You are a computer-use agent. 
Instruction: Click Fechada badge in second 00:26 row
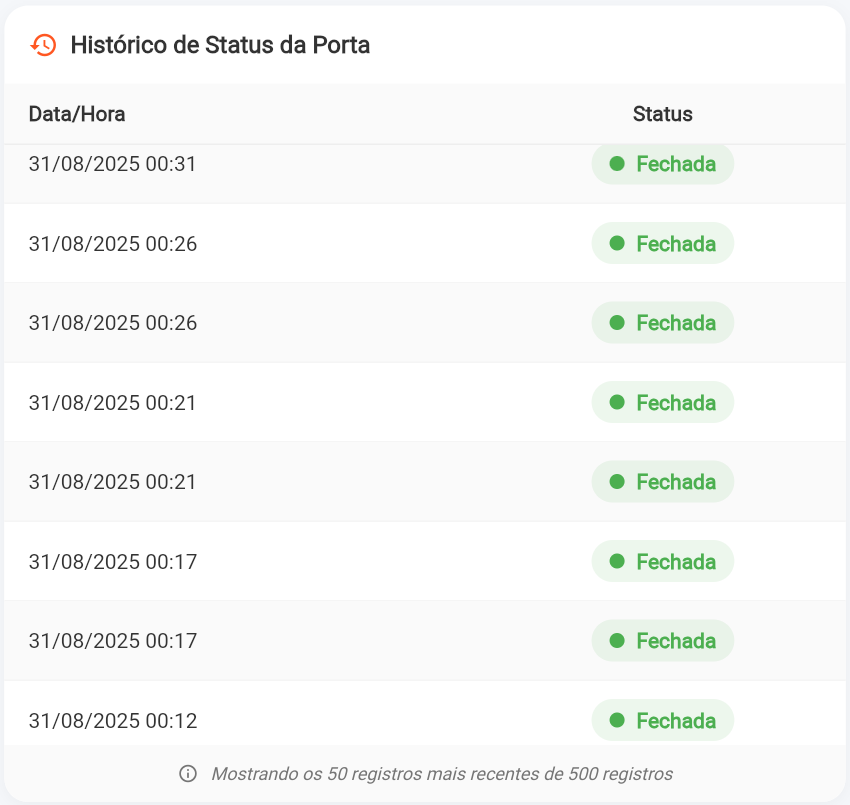tap(663, 323)
